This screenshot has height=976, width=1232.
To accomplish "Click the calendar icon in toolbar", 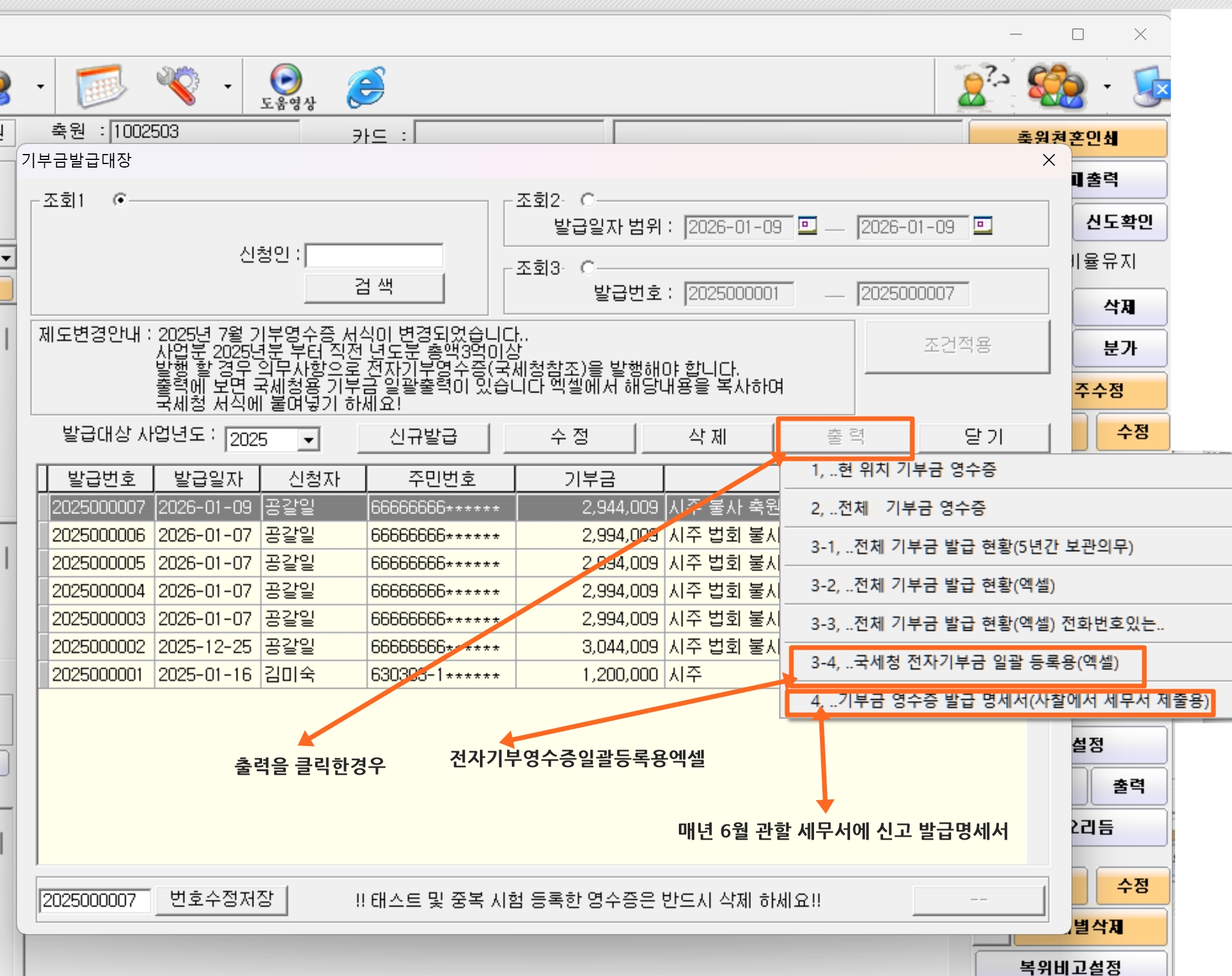I will pos(100,87).
